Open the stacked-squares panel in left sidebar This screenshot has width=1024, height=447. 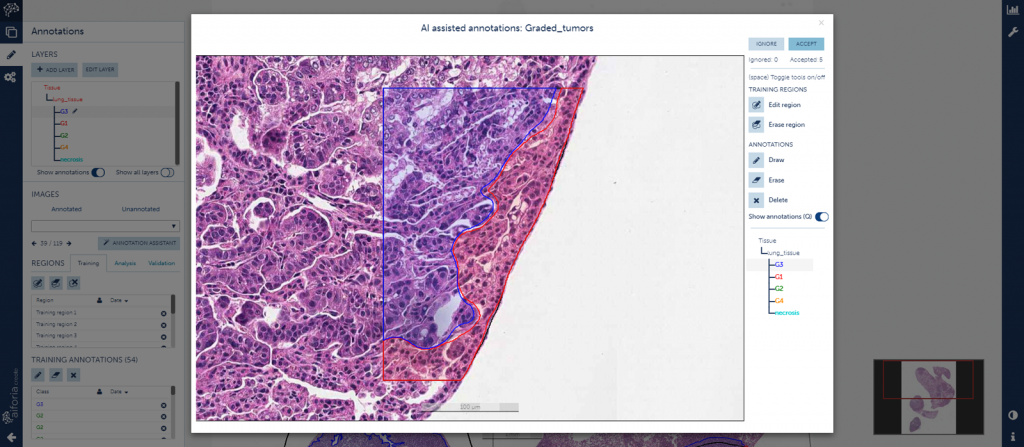click(x=11, y=31)
